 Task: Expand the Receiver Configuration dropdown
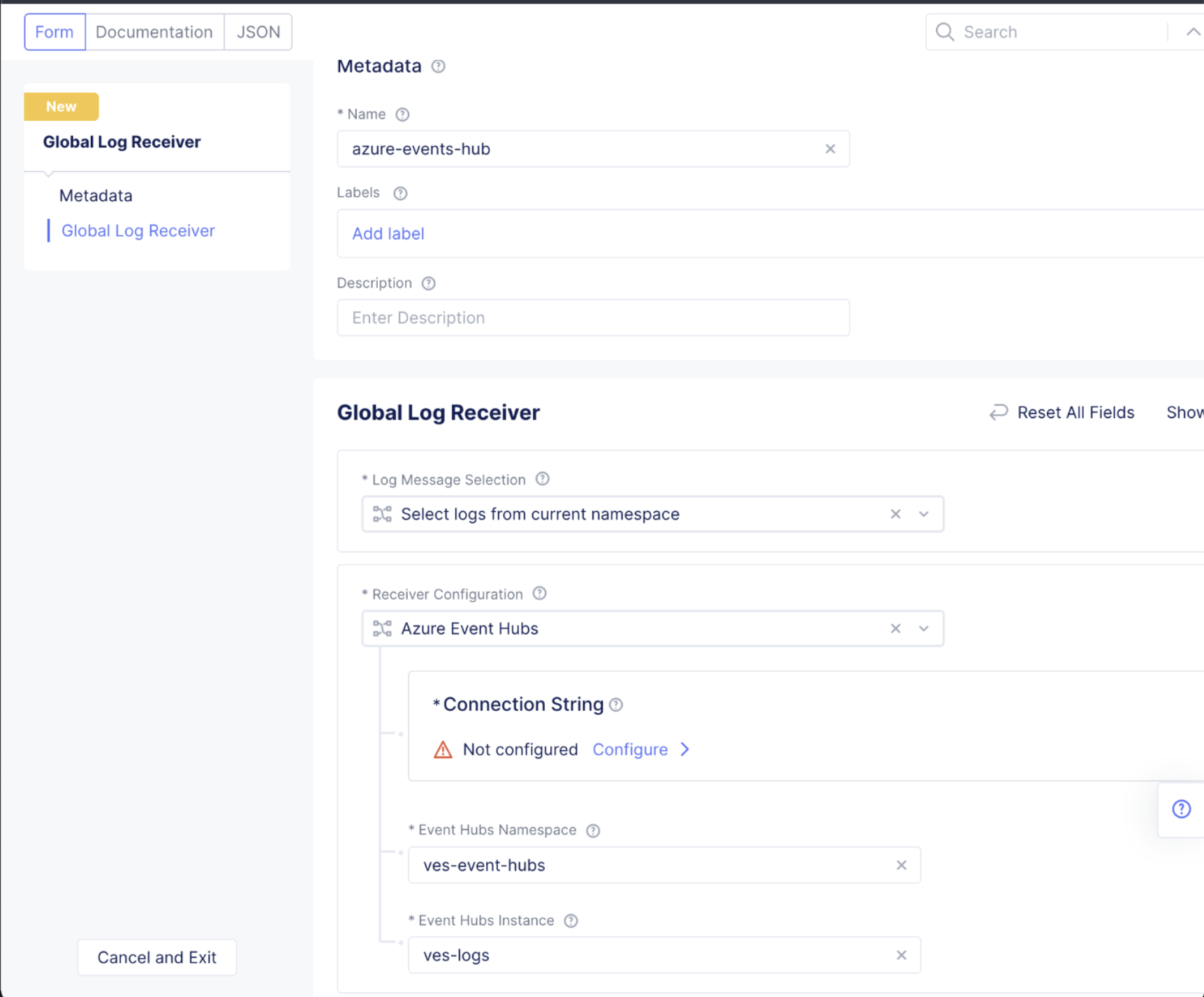[x=924, y=629]
